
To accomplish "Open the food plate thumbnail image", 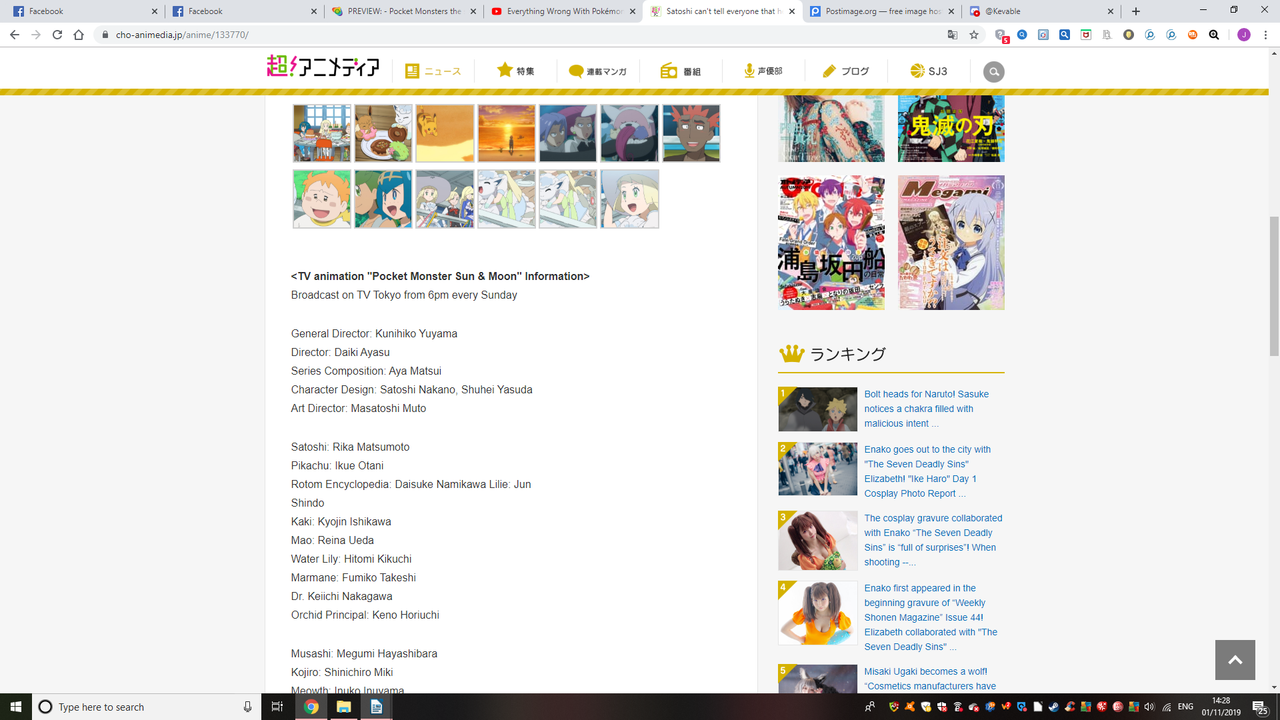I will (383, 133).
